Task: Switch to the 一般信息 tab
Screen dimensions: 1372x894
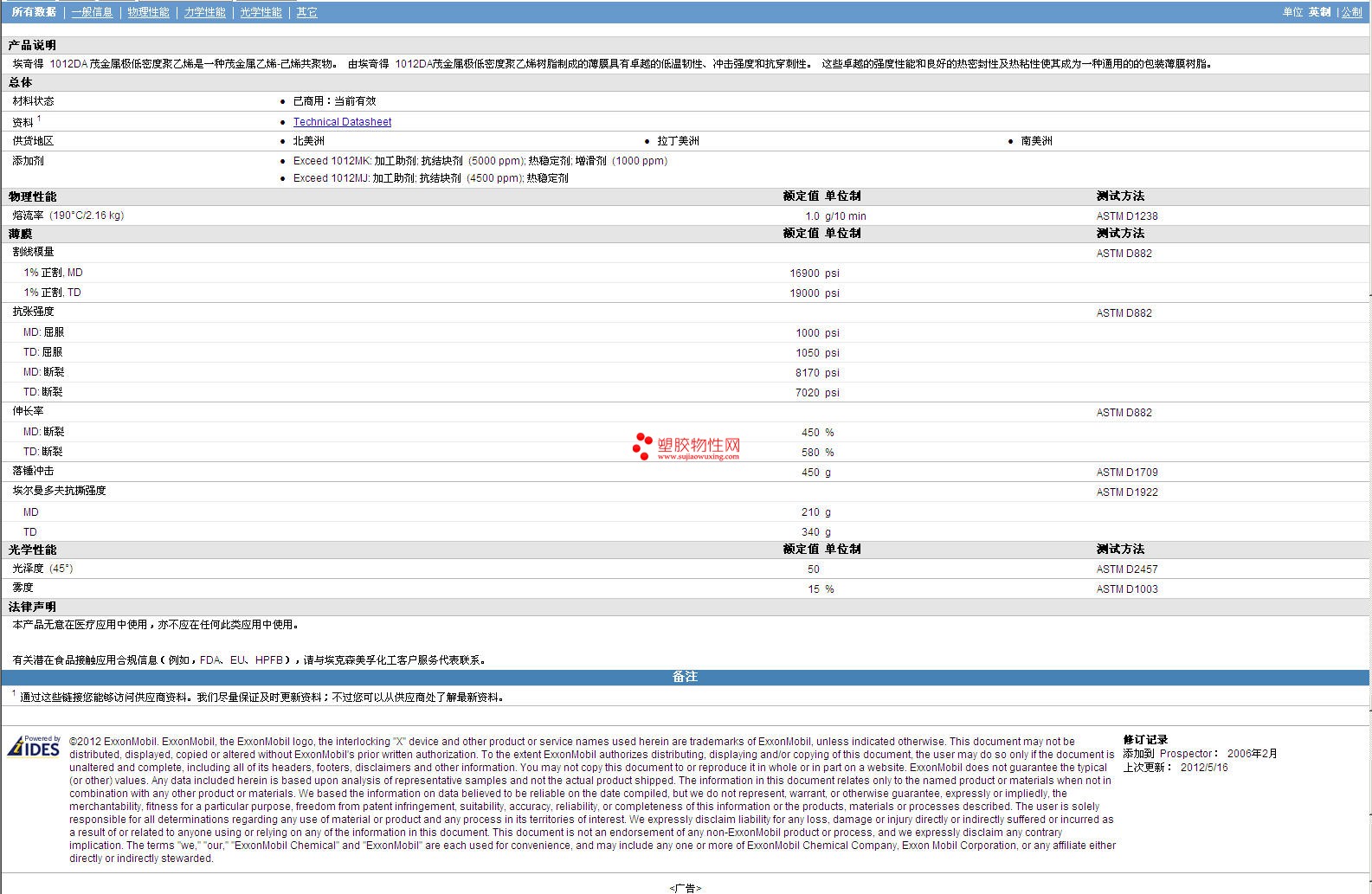Action: pos(92,12)
